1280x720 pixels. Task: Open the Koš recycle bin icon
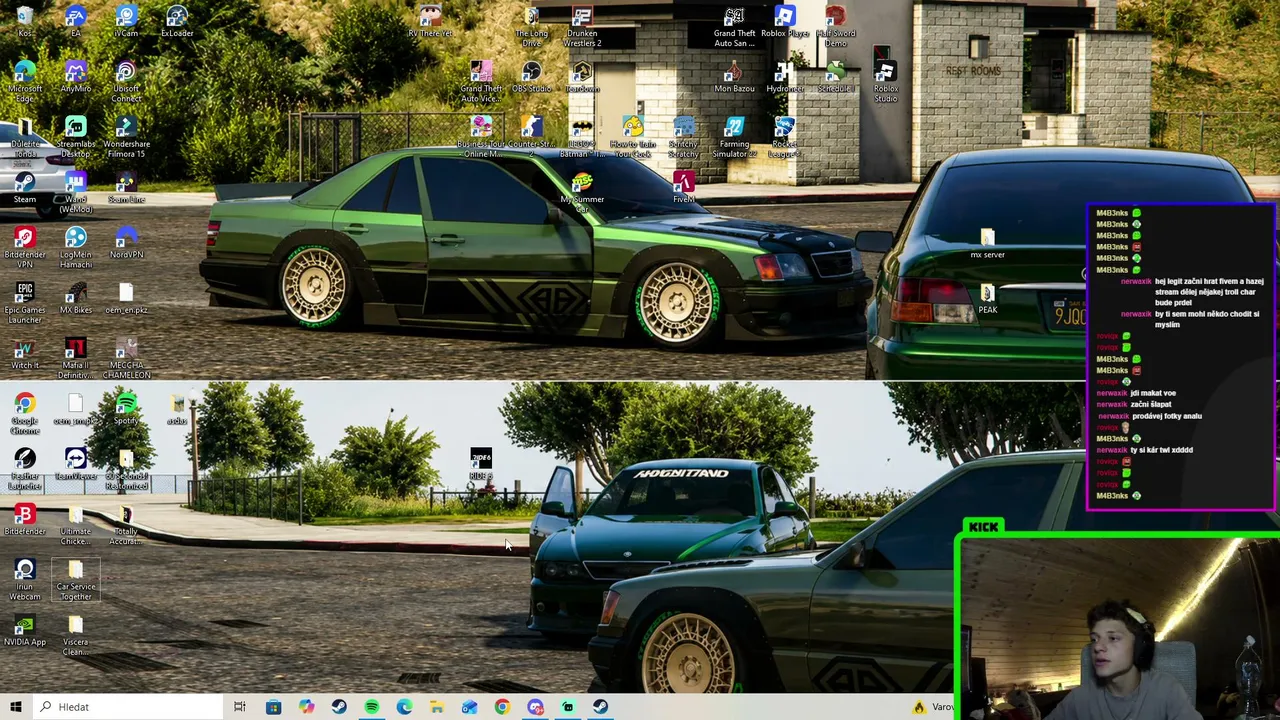pos(25,22)
